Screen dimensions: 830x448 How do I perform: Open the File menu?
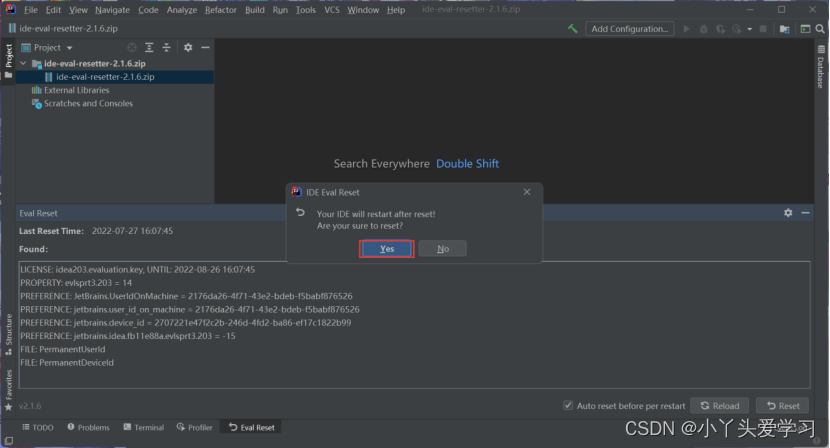tap(31, 10)
